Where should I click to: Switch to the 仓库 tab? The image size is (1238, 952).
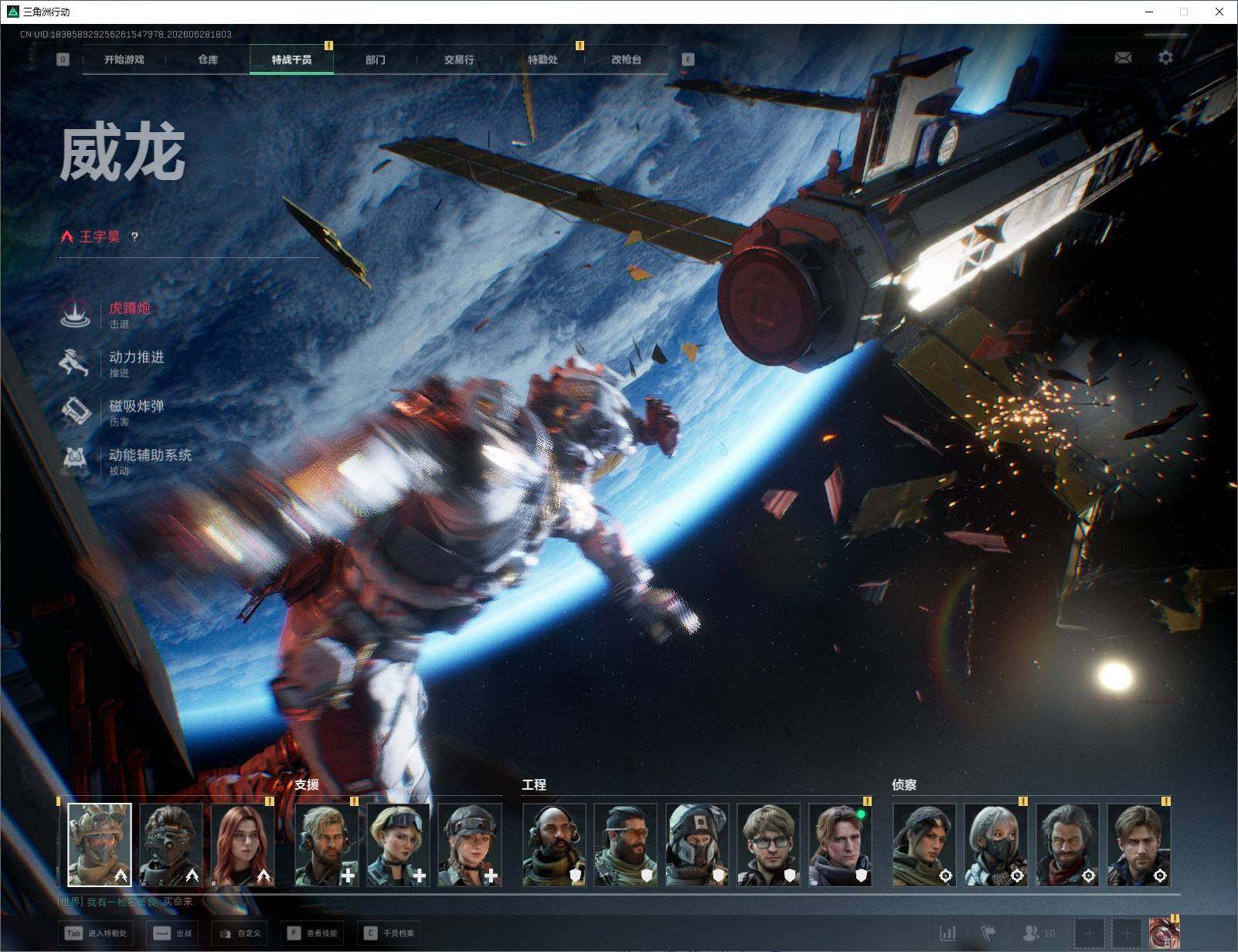pyautogui.click(x=208, y=59)
